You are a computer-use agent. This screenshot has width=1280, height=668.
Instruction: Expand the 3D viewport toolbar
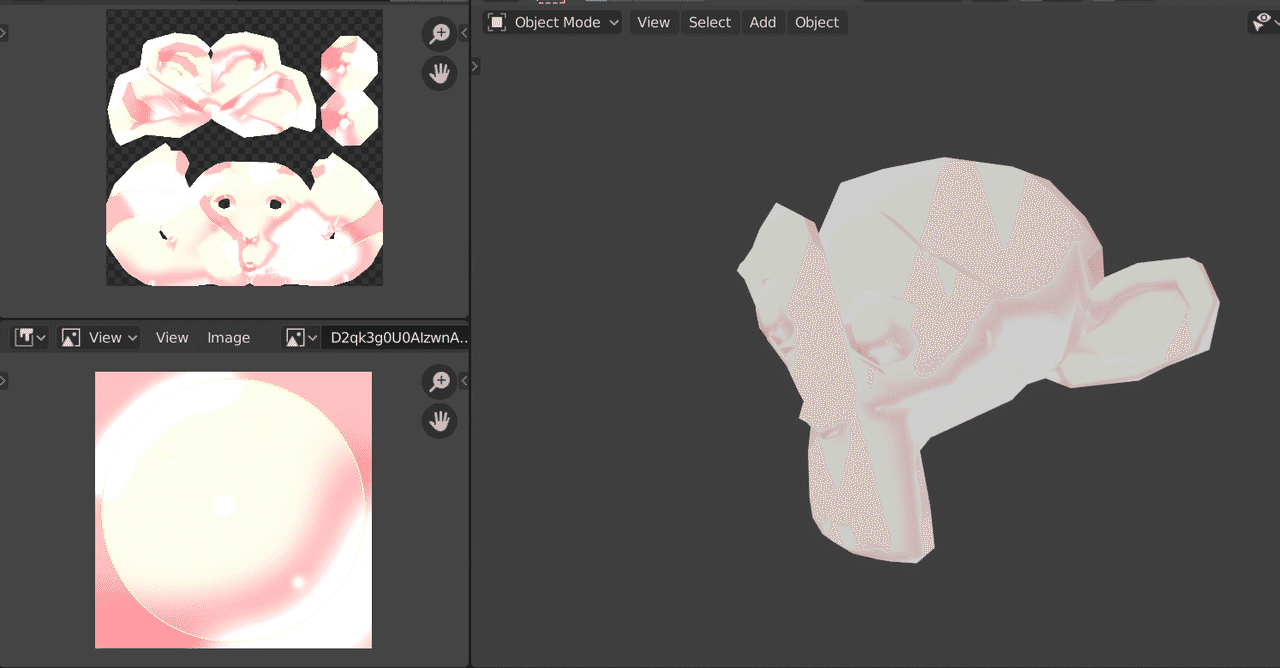475,66
